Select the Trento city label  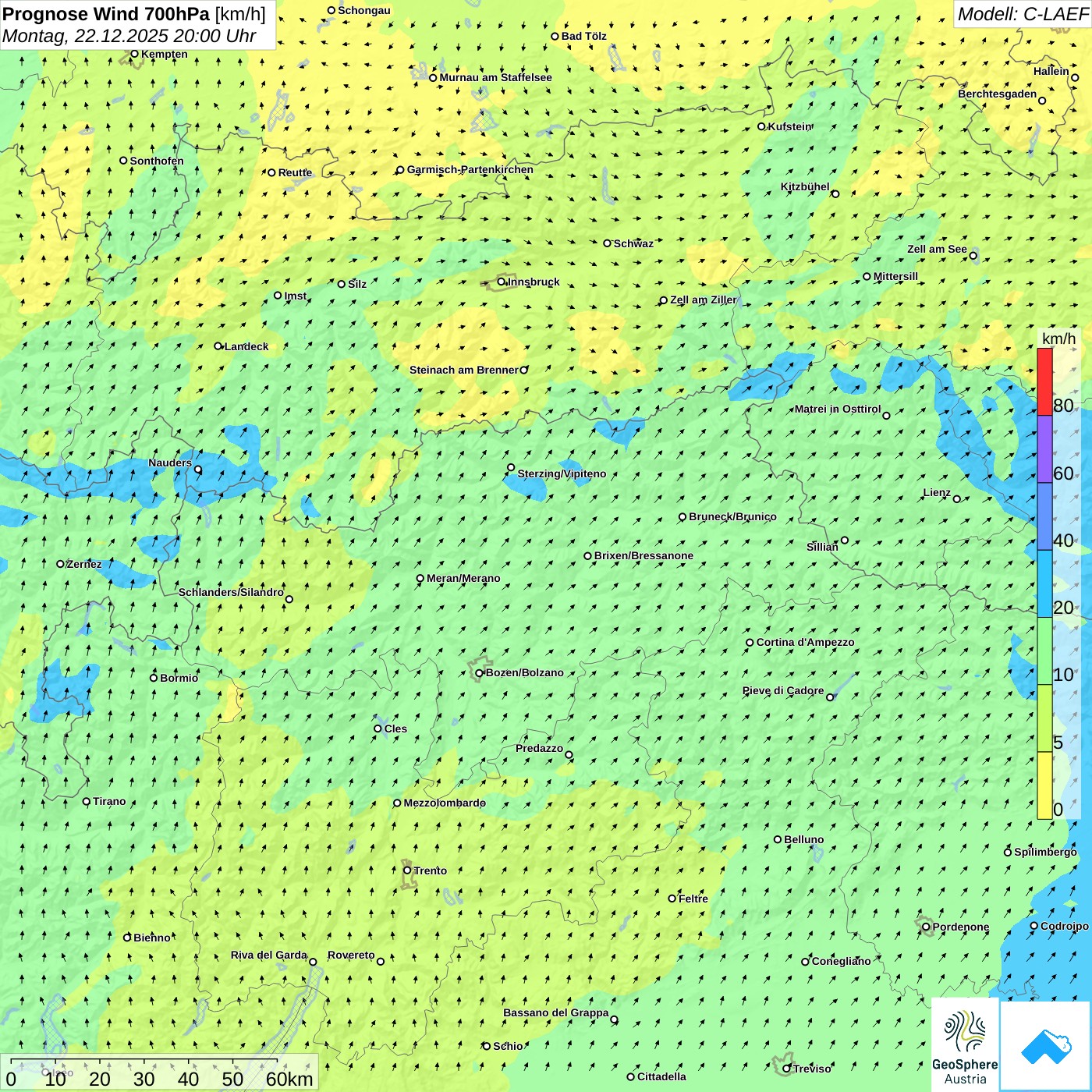(x=430, y=870)
